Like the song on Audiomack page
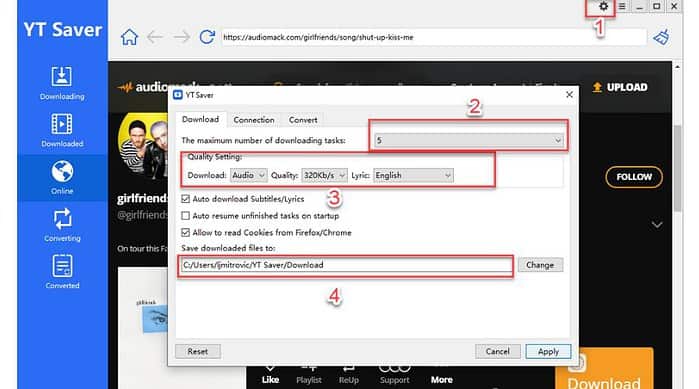699x389 pixels. pos(270,374)
